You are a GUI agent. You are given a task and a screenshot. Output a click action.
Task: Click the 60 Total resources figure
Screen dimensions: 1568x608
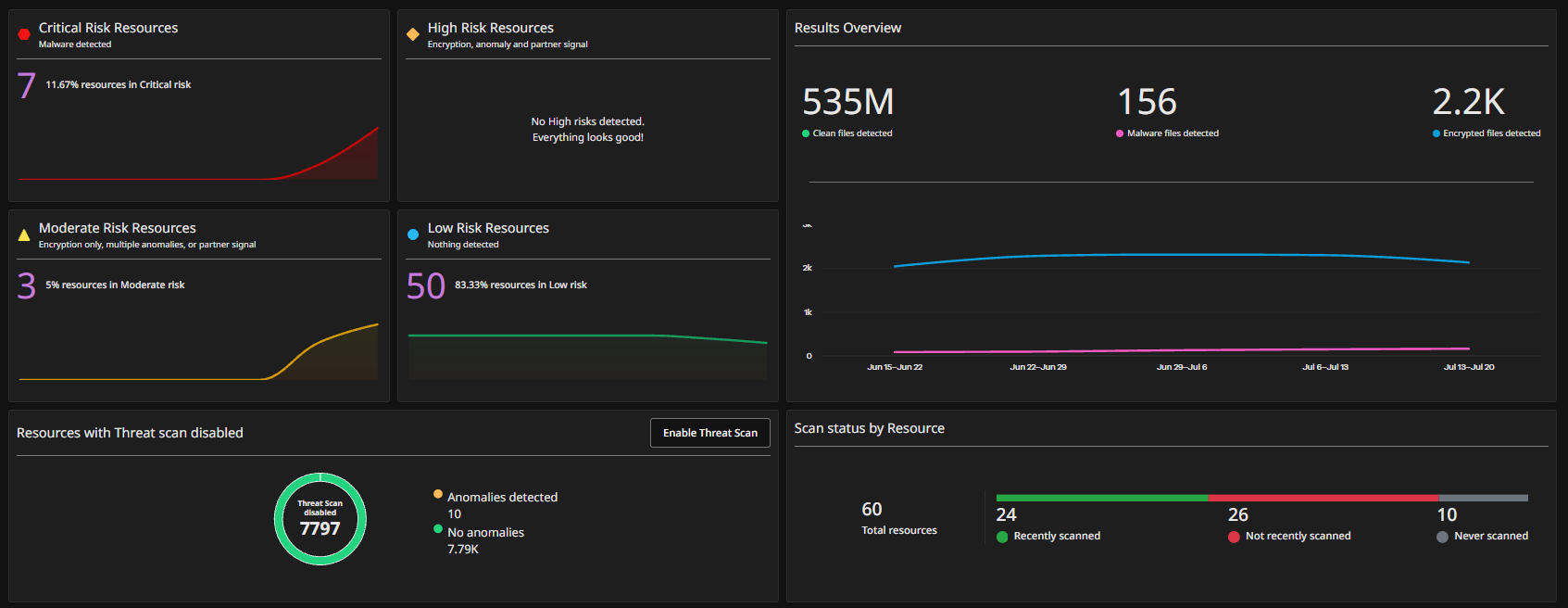coord(872,509)
